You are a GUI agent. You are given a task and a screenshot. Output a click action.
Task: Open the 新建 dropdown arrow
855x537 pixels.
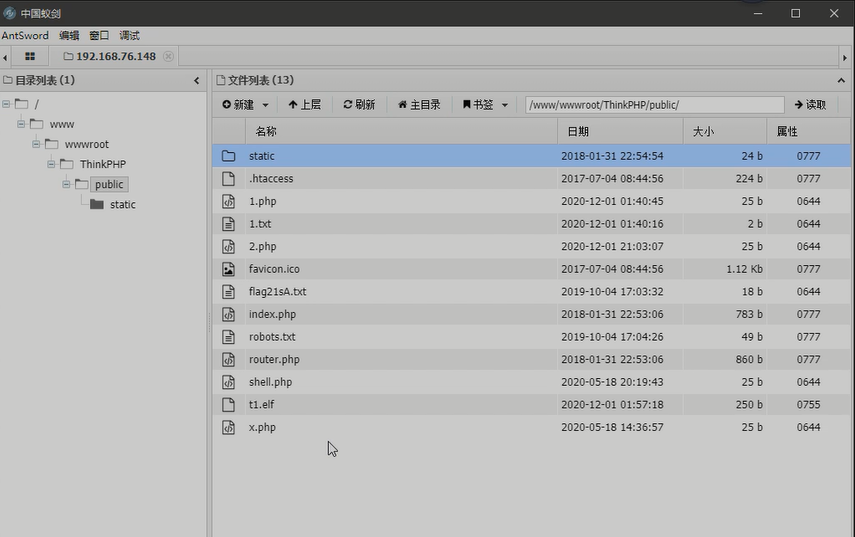tap(266, 105)
